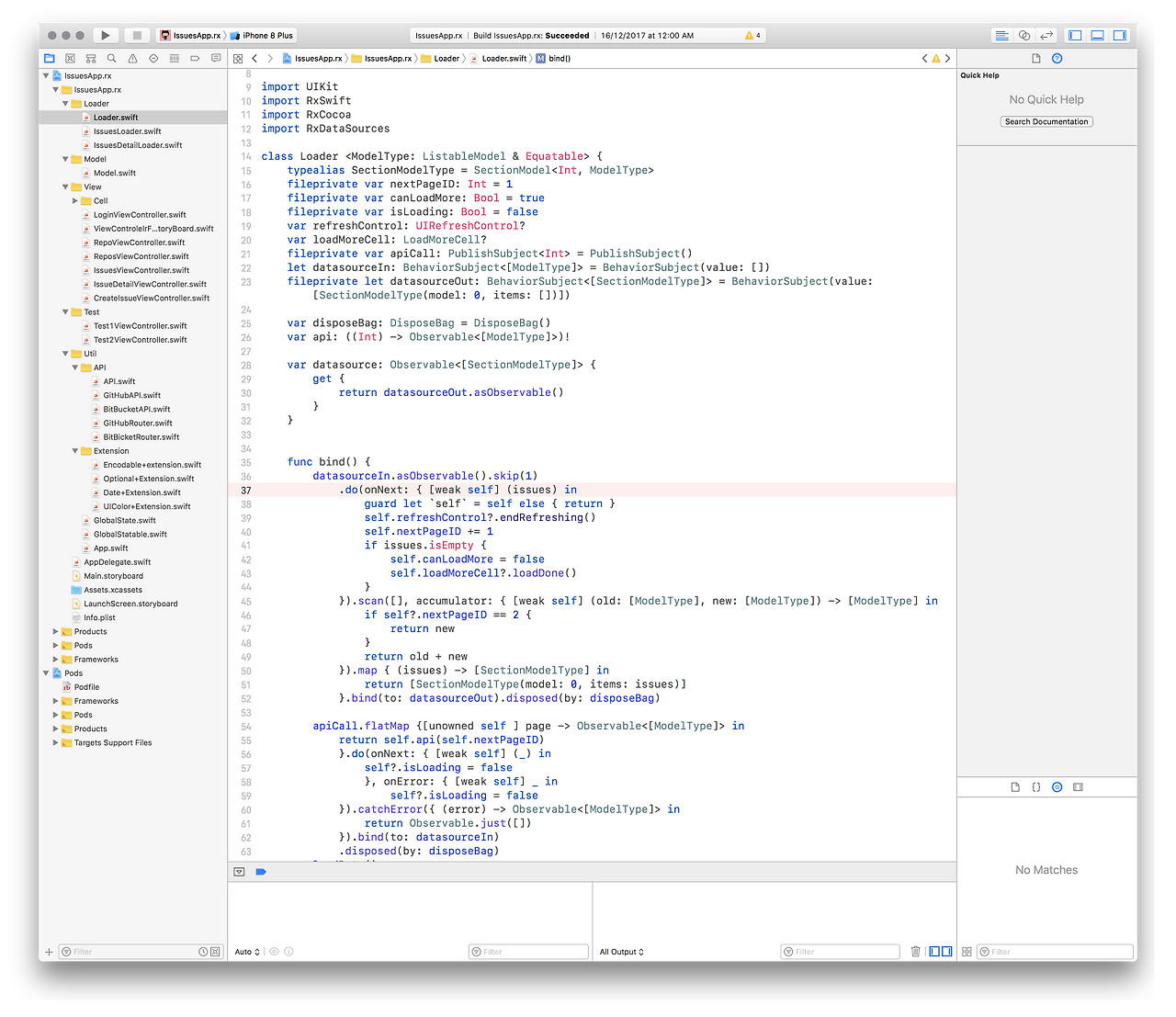Open the Code Snippet library

click(1036, 787)
